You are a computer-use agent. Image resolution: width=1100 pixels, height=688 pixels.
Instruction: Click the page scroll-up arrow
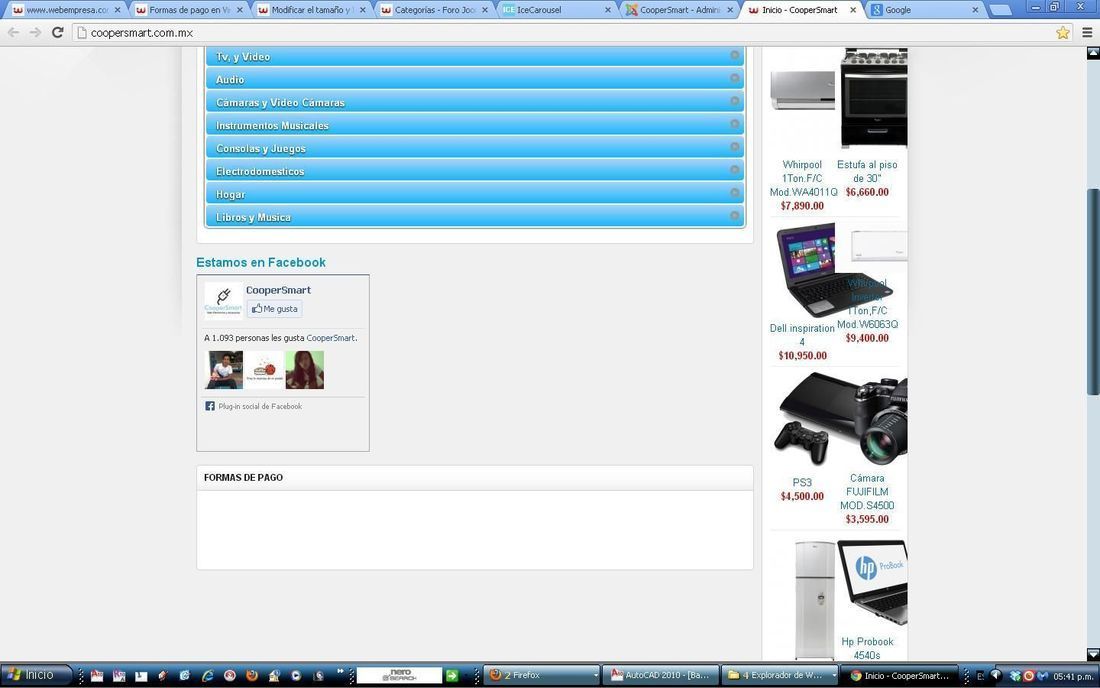click(x=1093, y=53)
